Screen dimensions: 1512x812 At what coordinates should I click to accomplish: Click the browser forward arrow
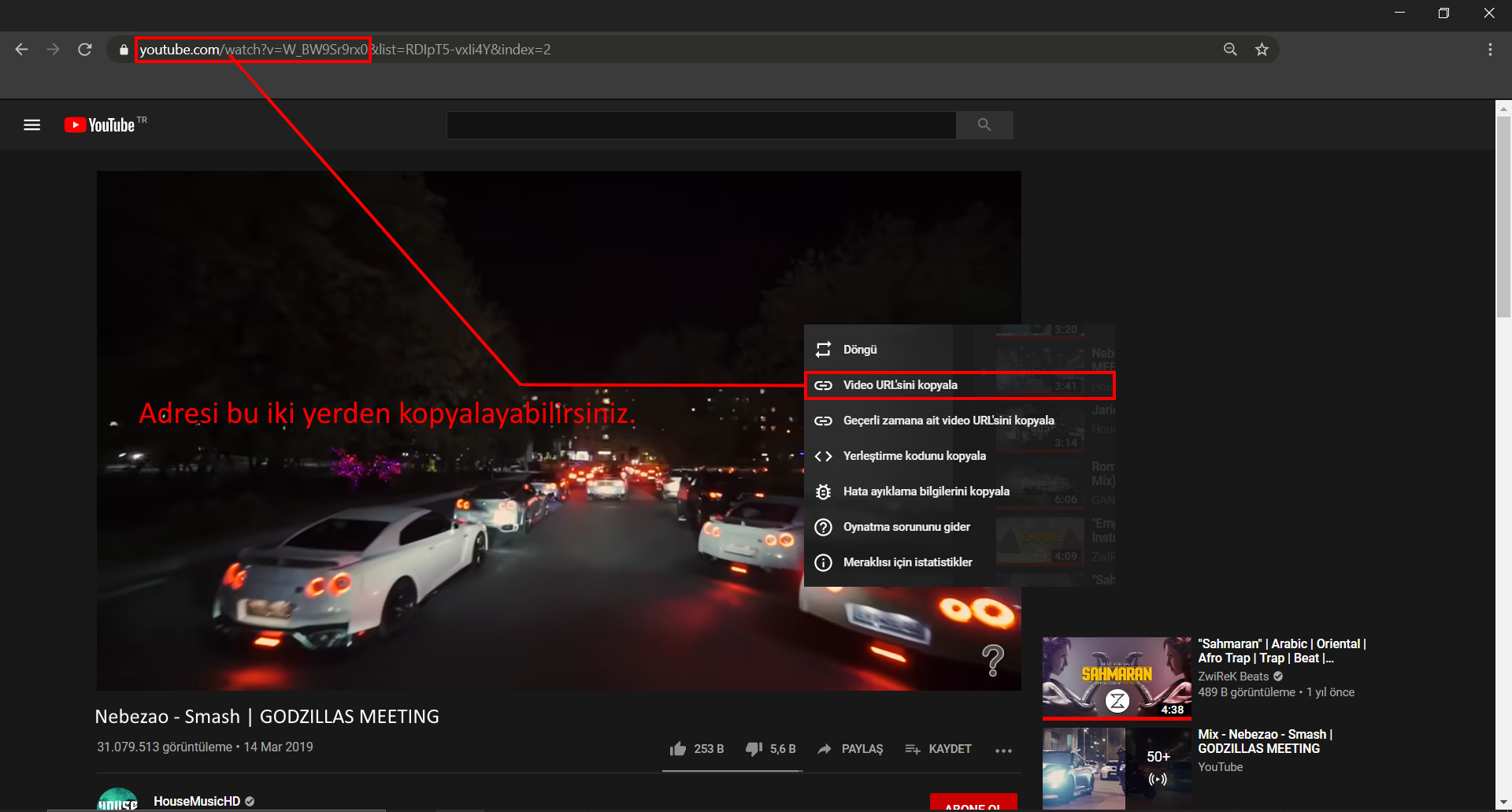point(53,50)
